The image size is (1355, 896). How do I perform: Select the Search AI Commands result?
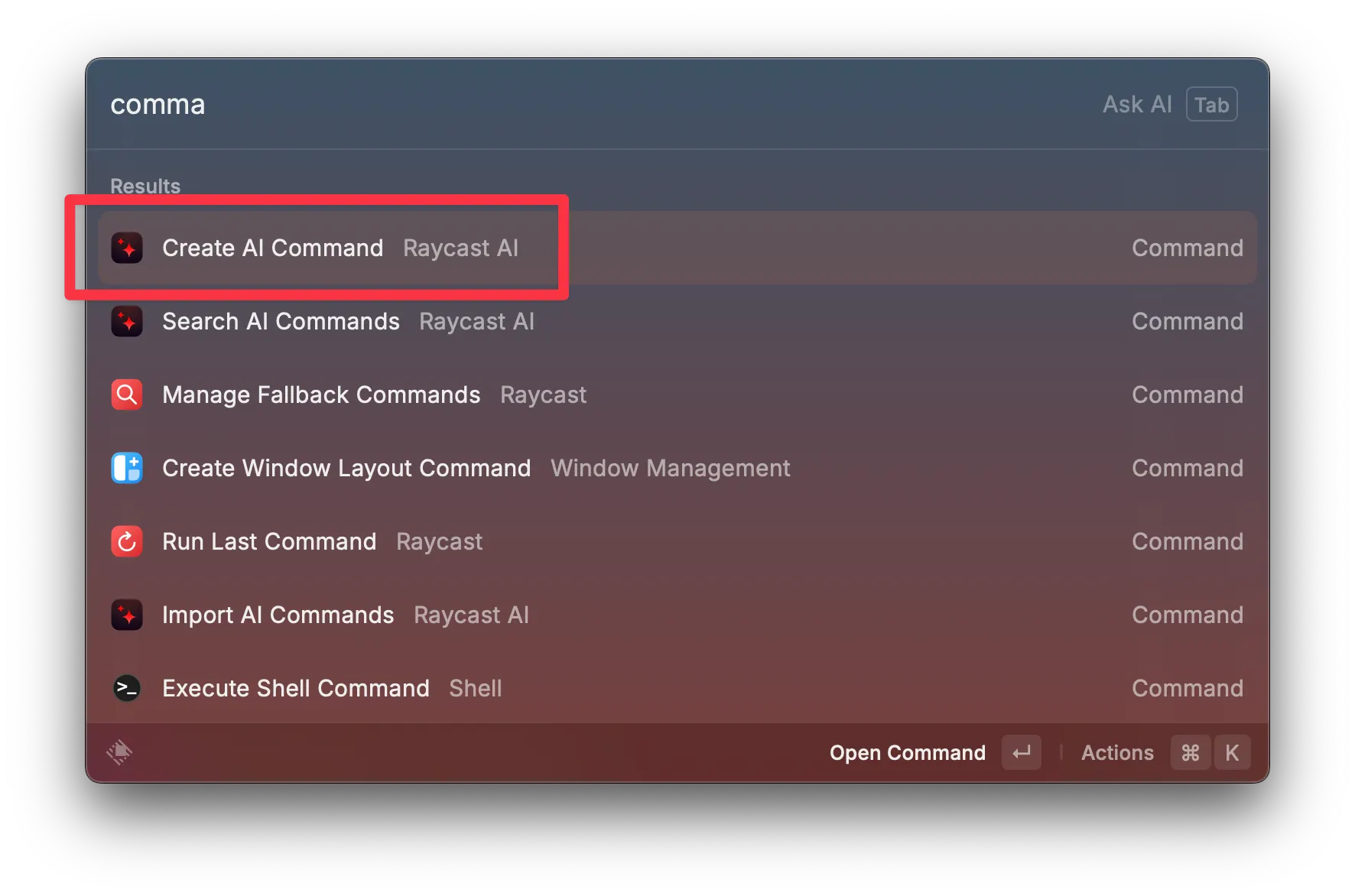(677, 321)
